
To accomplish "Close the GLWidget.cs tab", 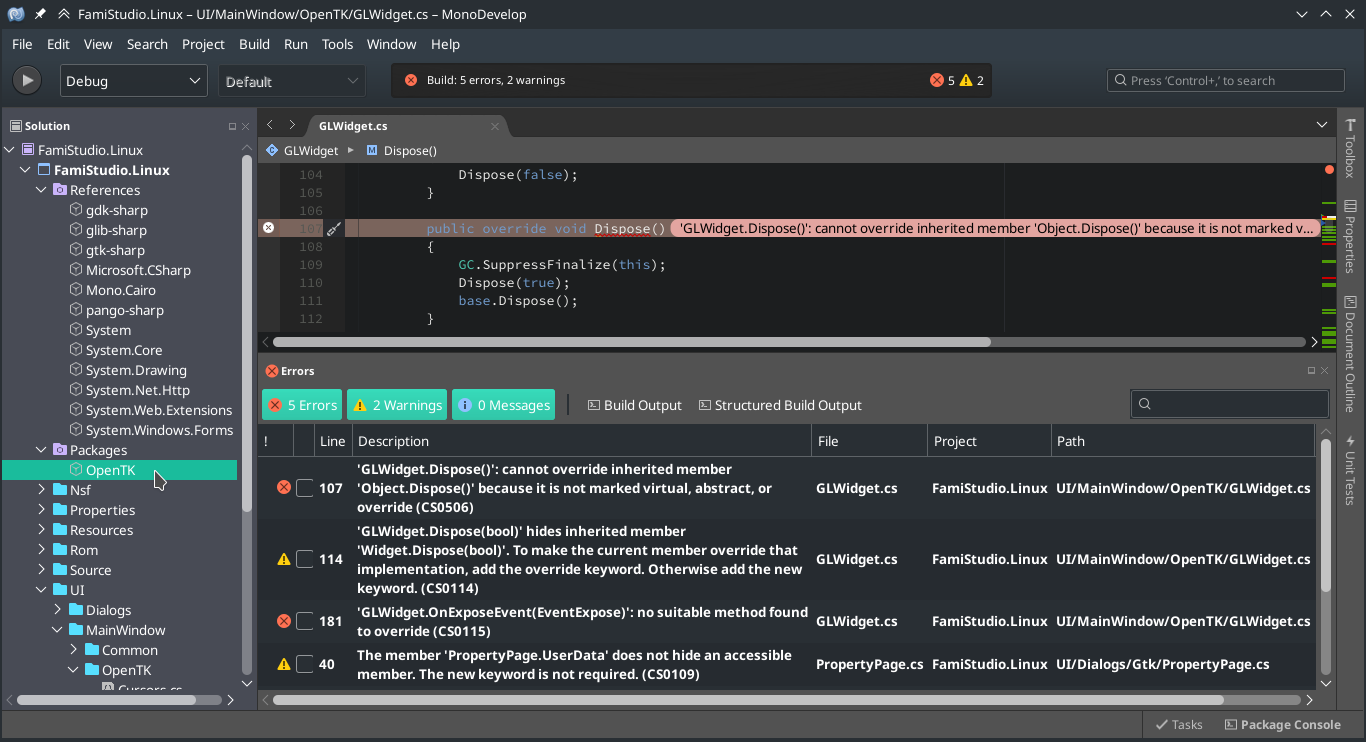I will 494,126.
